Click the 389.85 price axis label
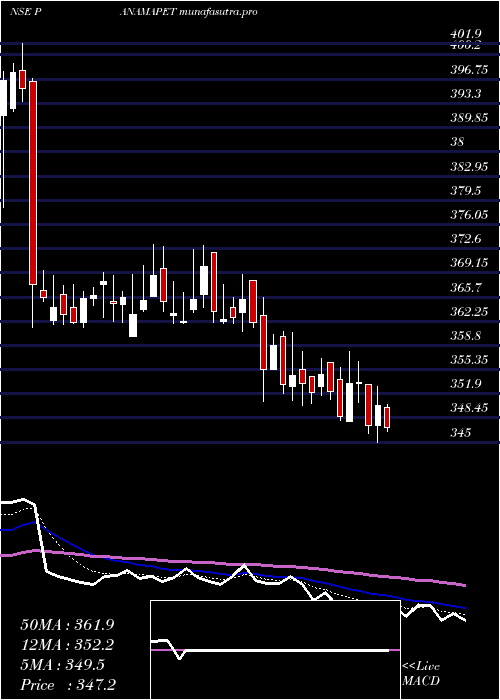 [468, 118]
